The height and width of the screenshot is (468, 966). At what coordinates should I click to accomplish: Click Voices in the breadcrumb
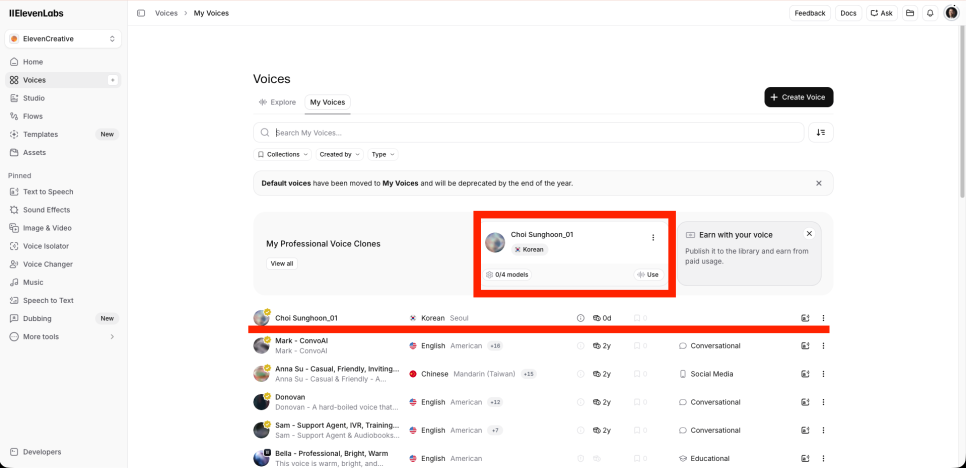click(166, 13)
